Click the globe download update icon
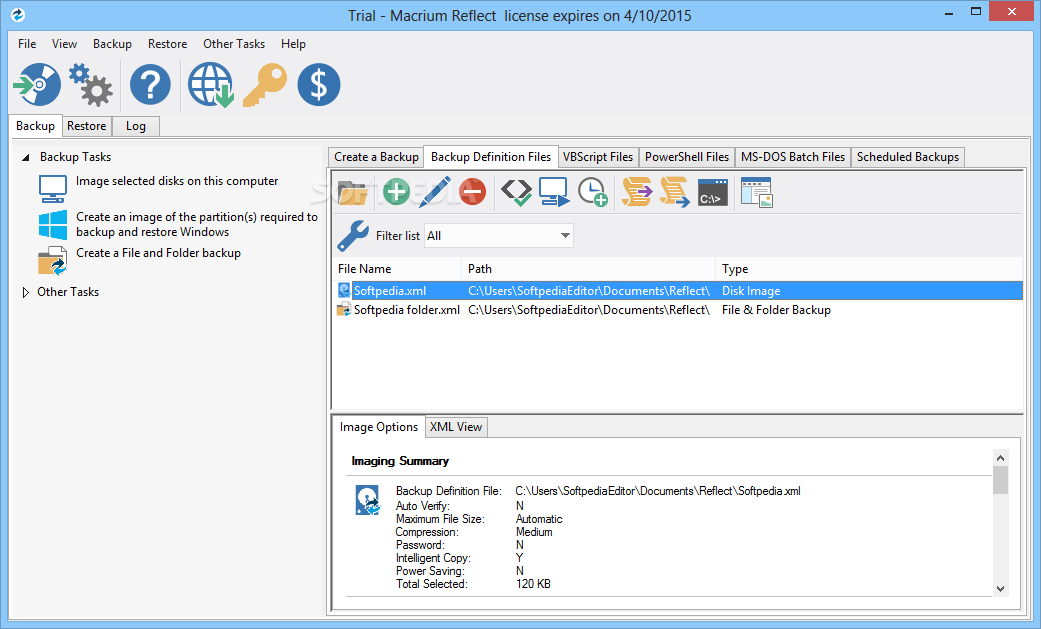1041x629 pixels. [x=210, y=85]
